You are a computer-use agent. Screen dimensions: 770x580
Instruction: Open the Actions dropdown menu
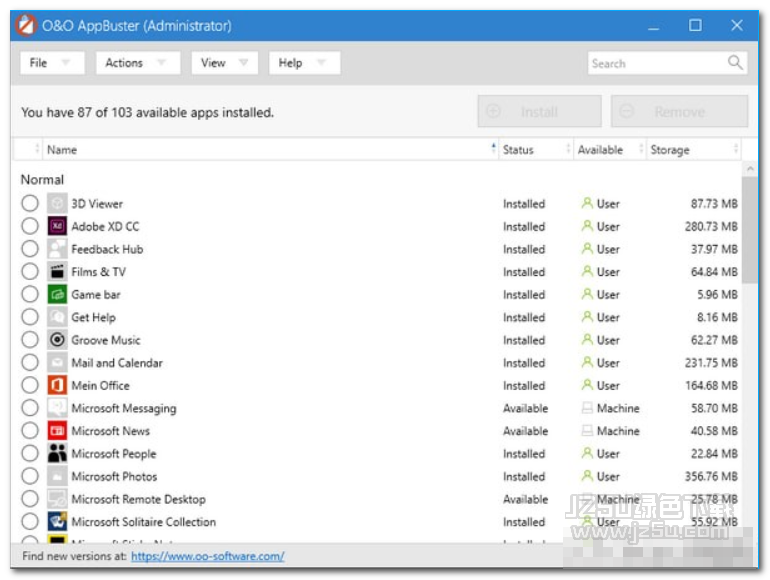click(x=138, y=63)
